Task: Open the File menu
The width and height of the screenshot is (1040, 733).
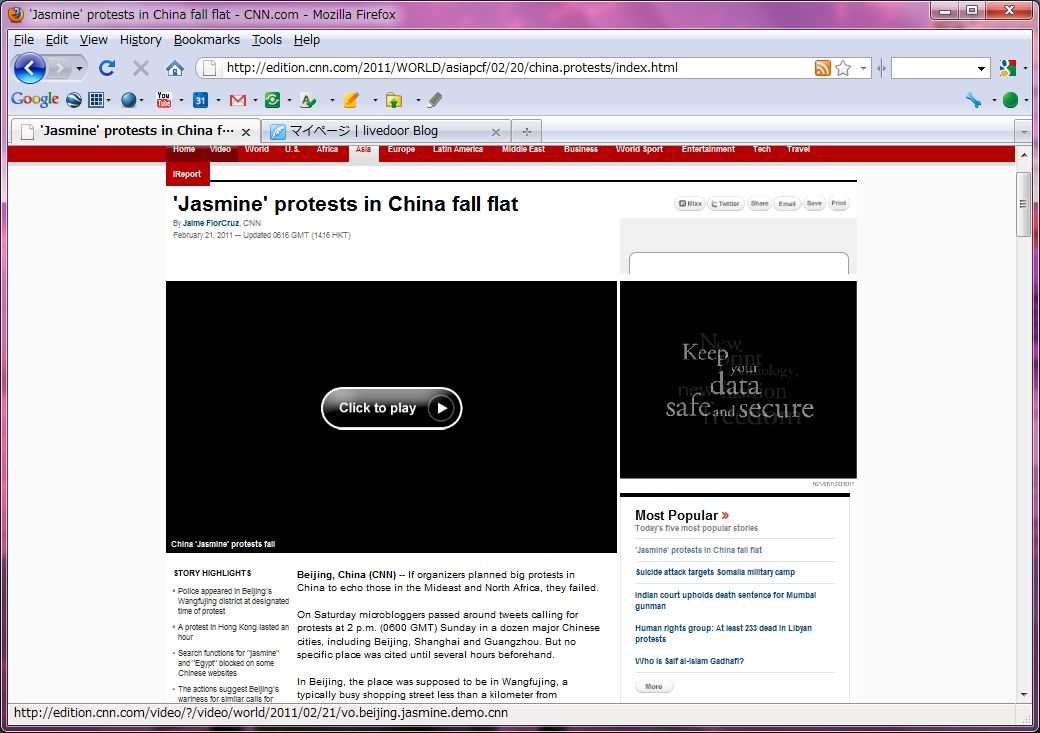Action: 24,40
